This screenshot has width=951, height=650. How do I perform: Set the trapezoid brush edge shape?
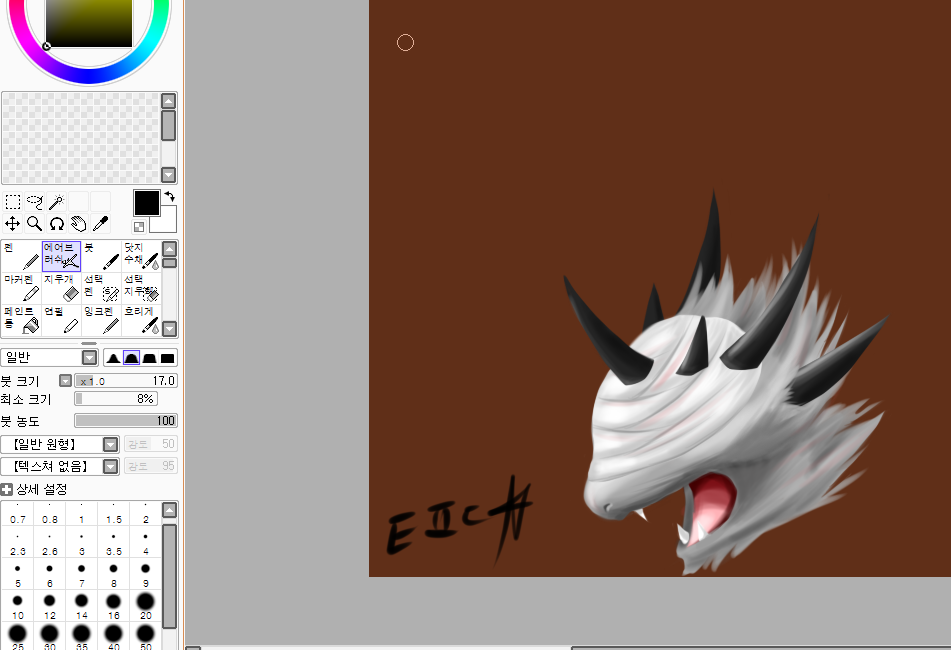pyautogui.click(x=149, y=358)
